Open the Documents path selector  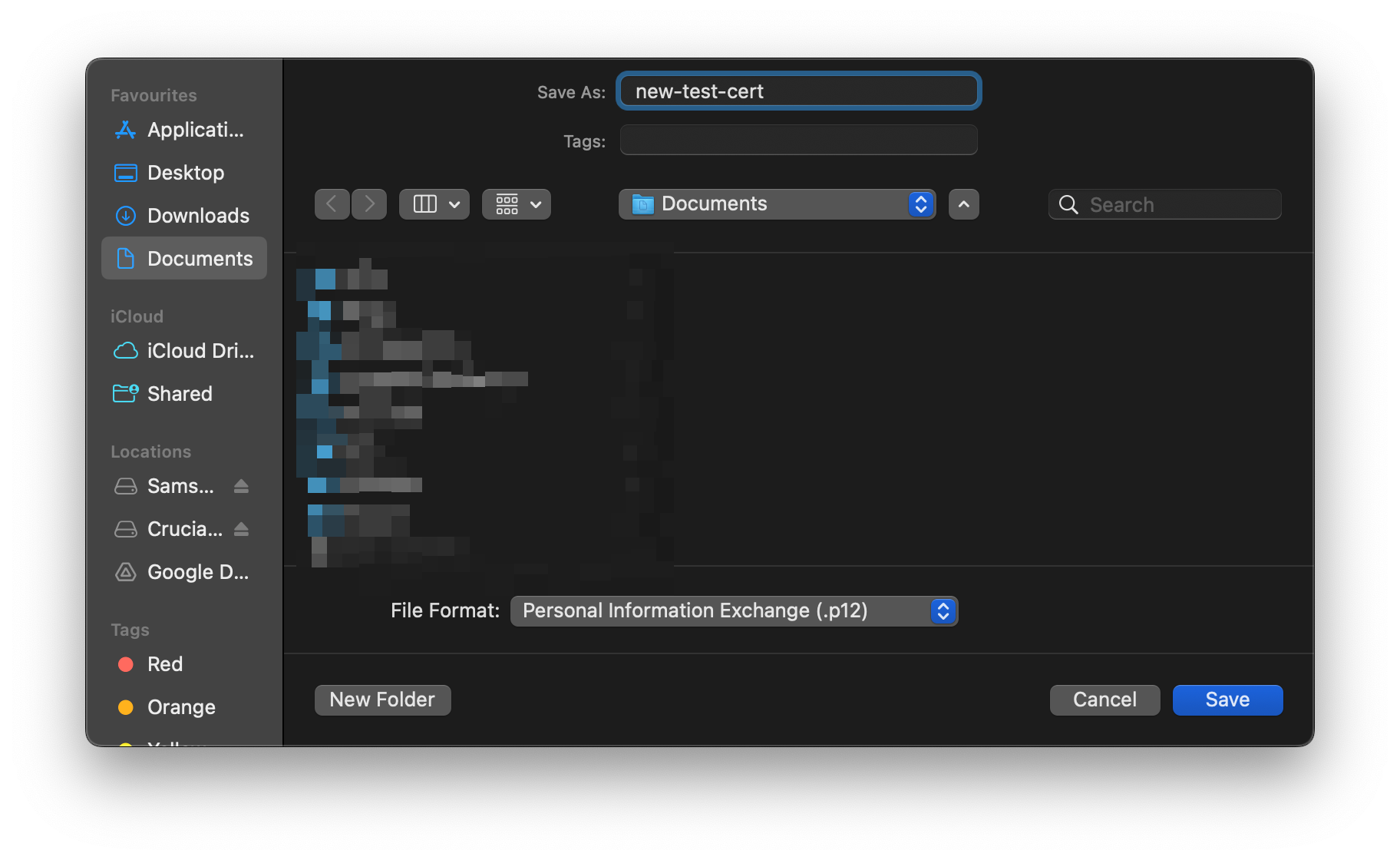click(x=776, y=203)
